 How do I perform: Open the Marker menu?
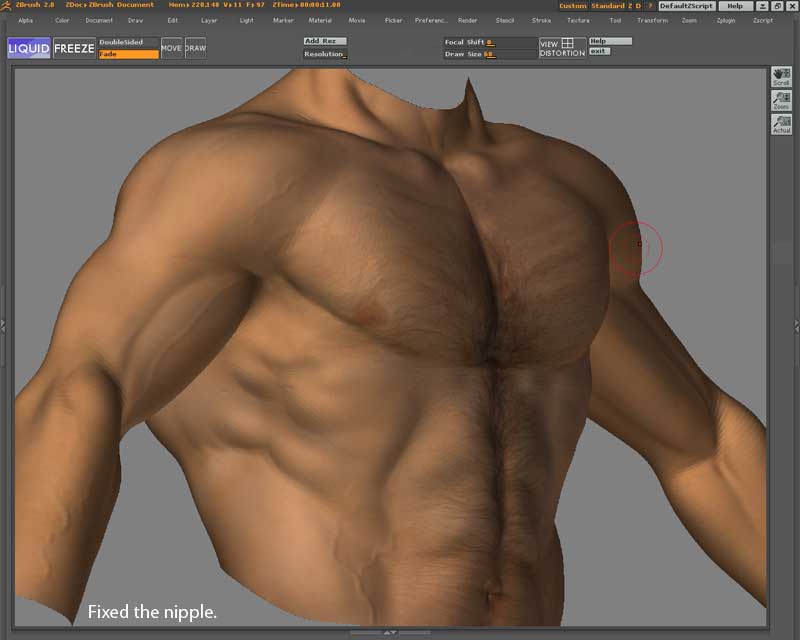tap(283, 20)
